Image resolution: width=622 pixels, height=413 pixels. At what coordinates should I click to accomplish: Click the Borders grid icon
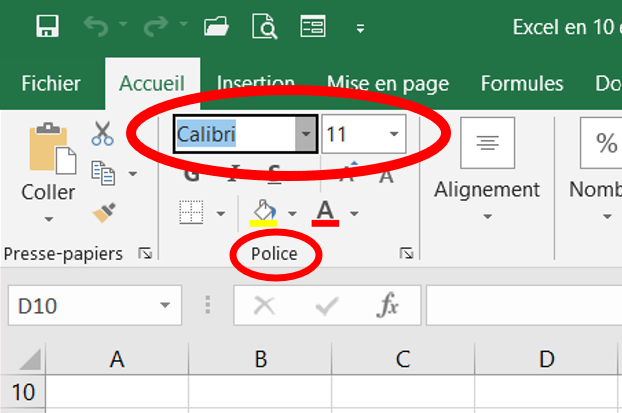[x=191, y=212]
